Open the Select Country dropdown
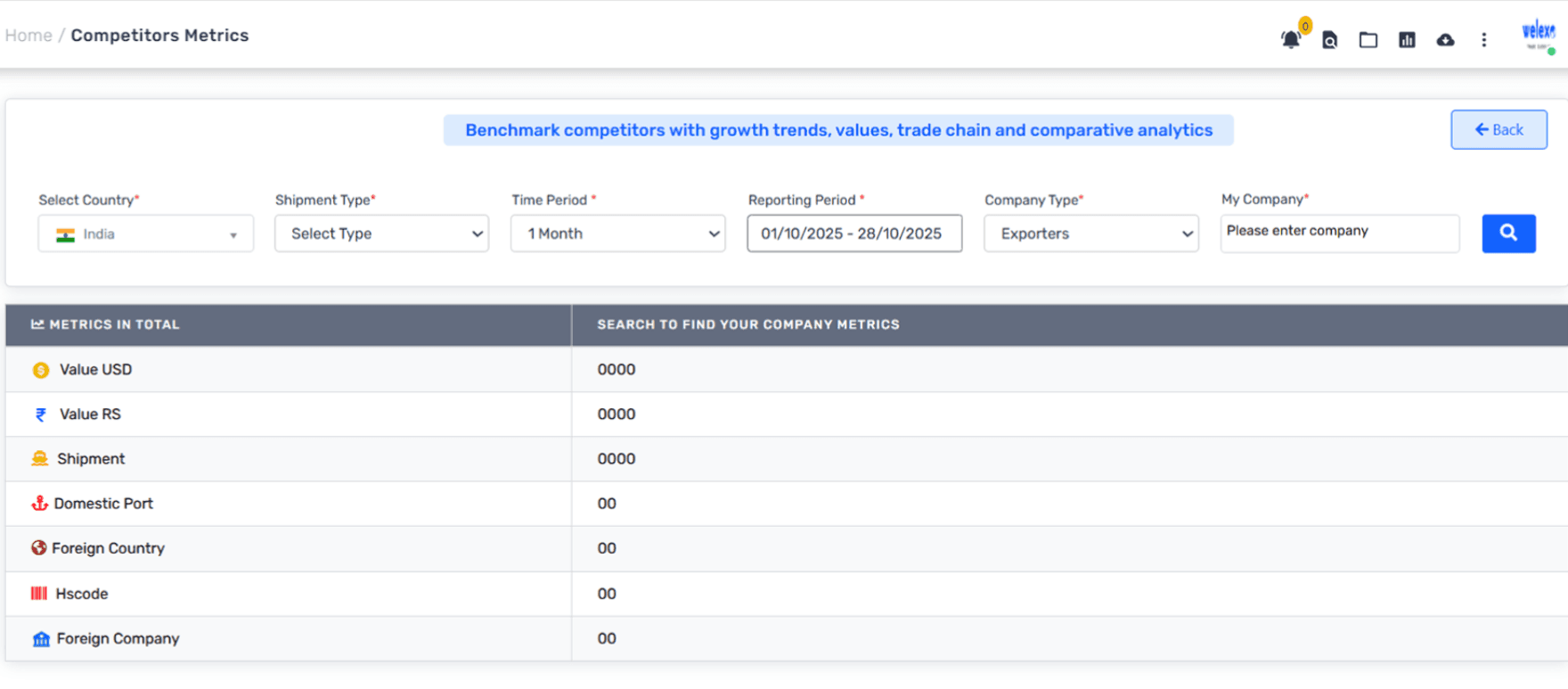 pos(146,234)
